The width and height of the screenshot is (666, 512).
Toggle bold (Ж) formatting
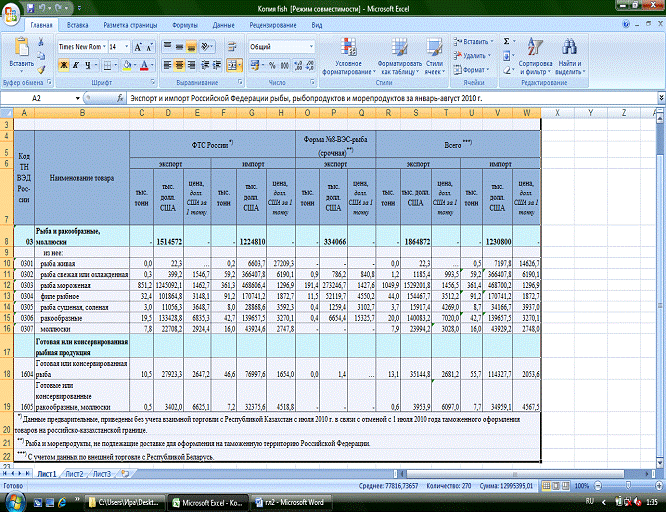(63, 64)
